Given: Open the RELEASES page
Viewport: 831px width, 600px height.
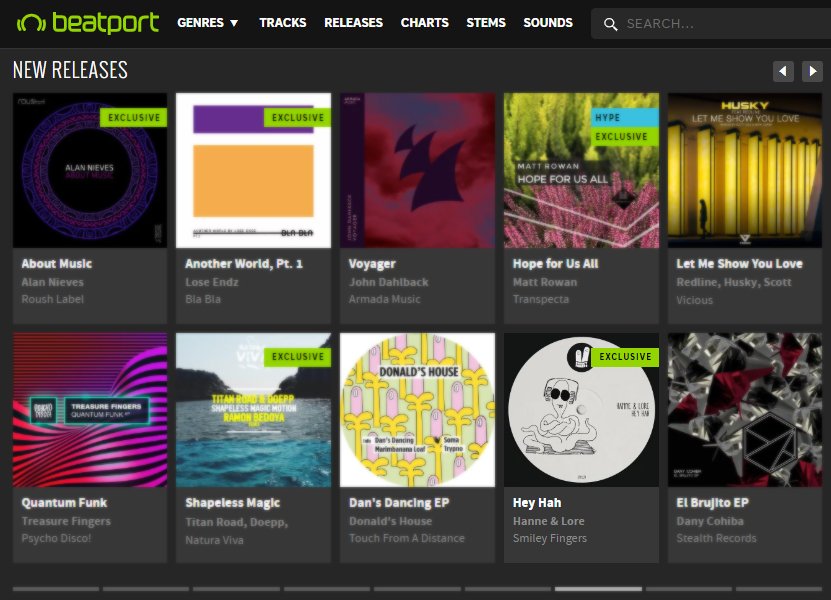Looking at the screenshot, I should click(353, 22).
